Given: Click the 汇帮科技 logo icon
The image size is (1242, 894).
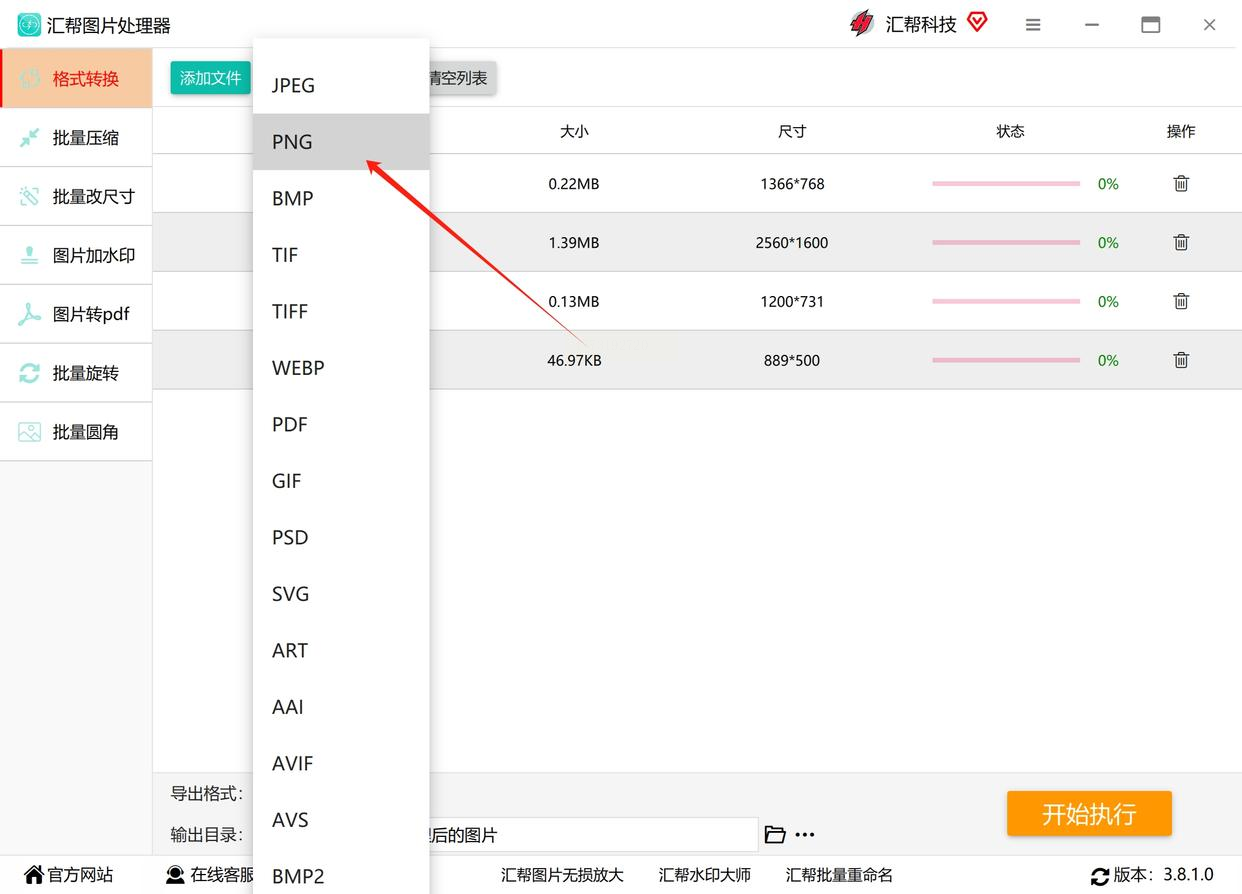Looking at the screenshot, I should (x=861, y=24).
